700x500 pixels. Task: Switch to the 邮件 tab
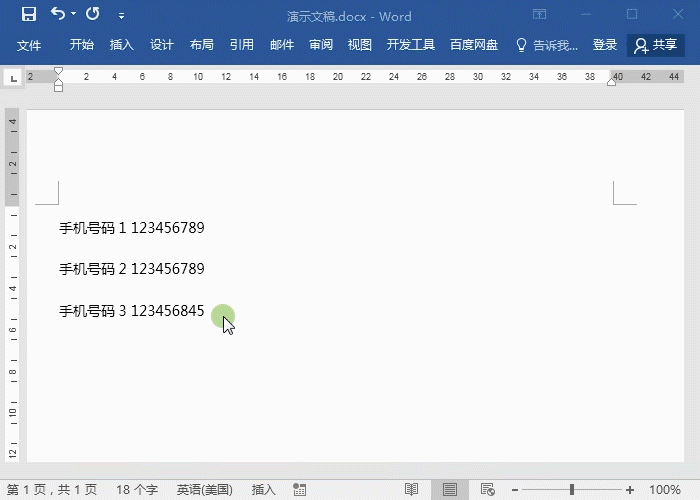[282, 45]
